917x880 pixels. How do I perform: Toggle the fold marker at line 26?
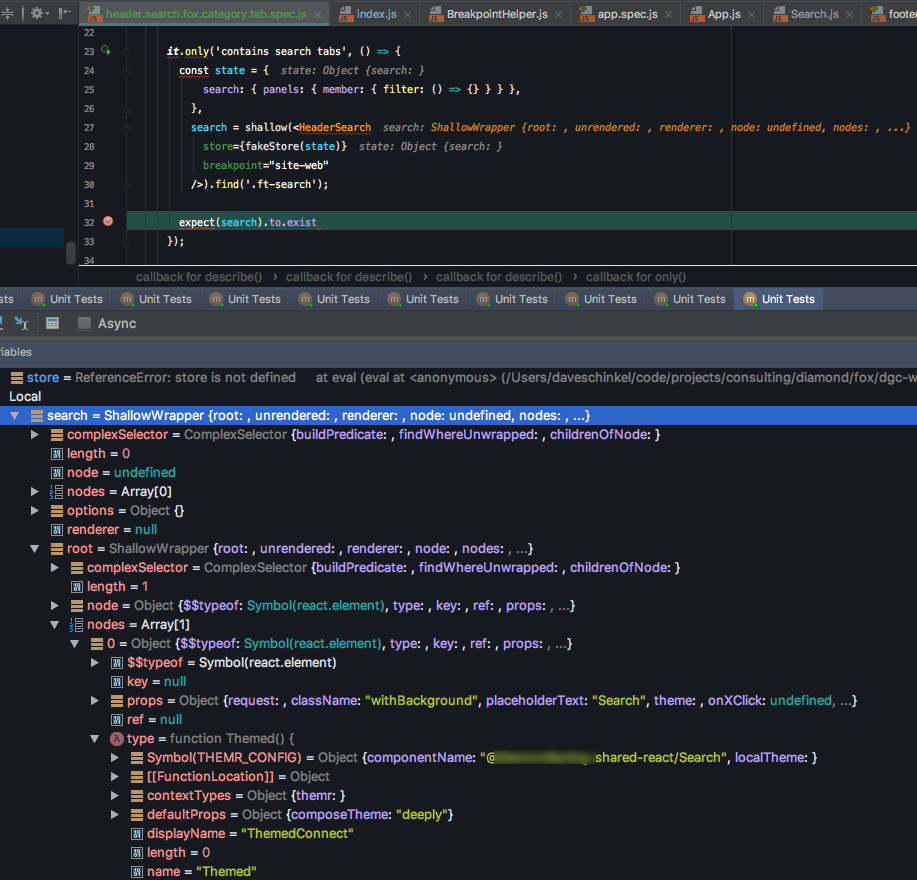tap(126, 109)
